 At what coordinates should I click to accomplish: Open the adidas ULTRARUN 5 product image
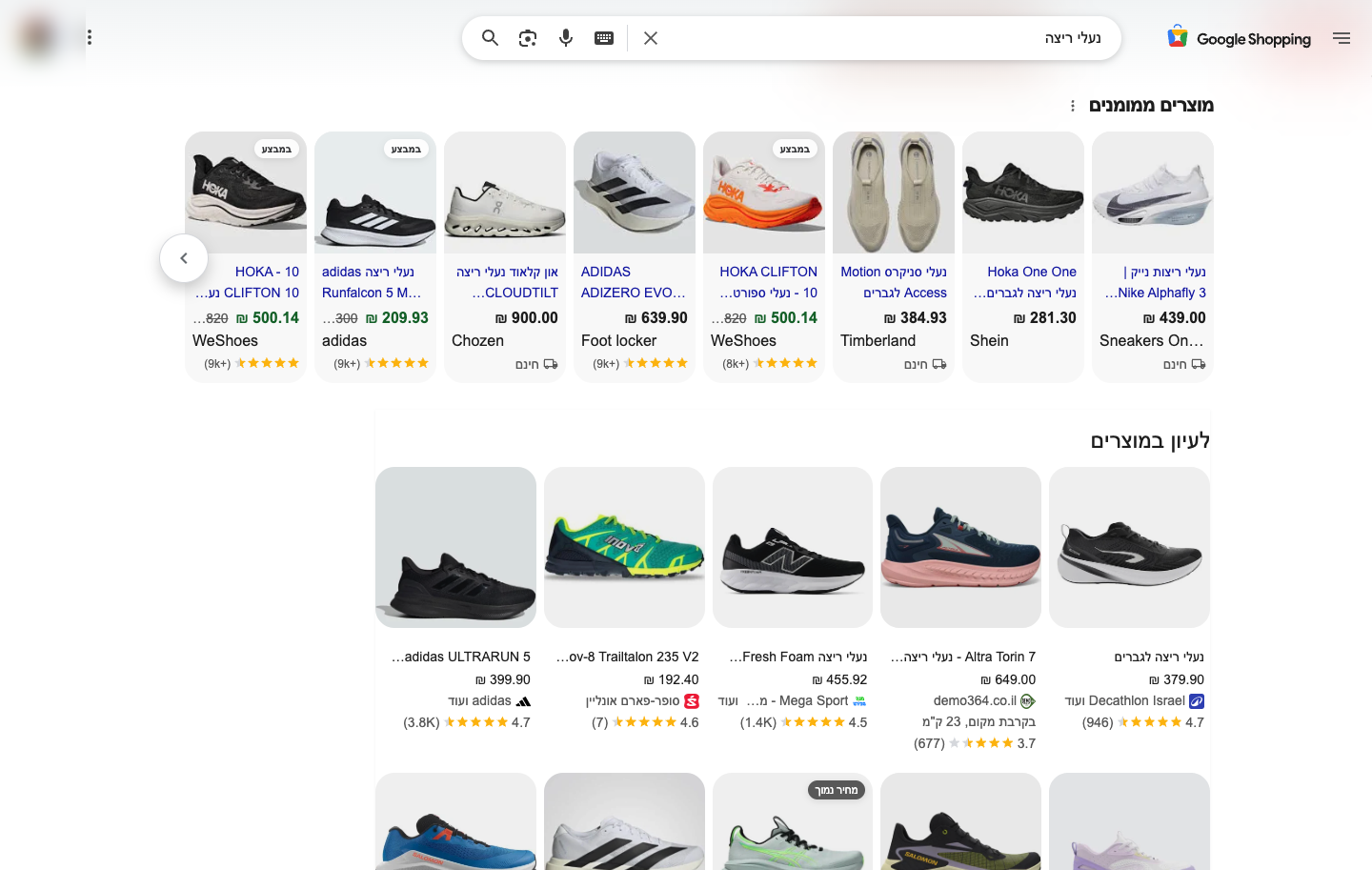coord(455,547)
